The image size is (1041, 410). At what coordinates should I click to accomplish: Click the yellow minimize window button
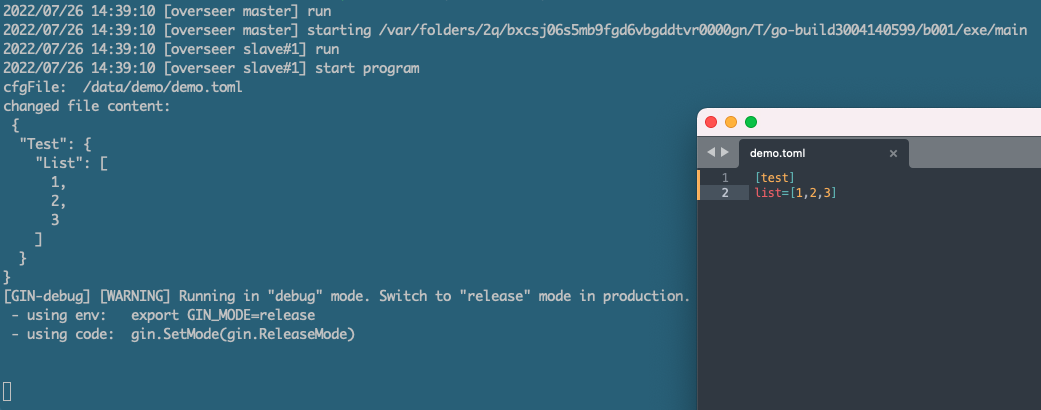pyautogui.click(x=731, y=122)
